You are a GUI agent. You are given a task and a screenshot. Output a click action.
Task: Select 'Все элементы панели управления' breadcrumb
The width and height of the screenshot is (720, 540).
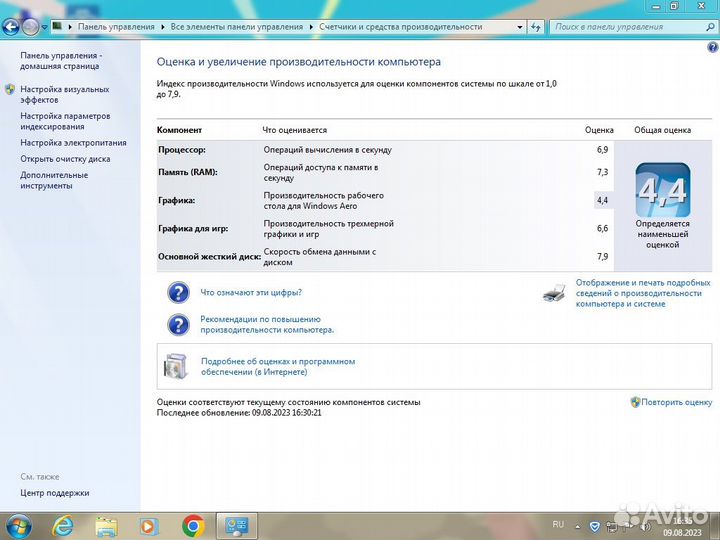tap(236, 27)
